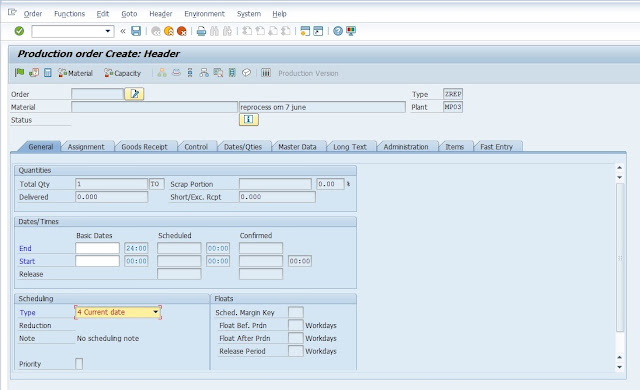The image size is (640, 390).
Task: Switch to the Fast Entry tab
Action: tap(496, 147)
